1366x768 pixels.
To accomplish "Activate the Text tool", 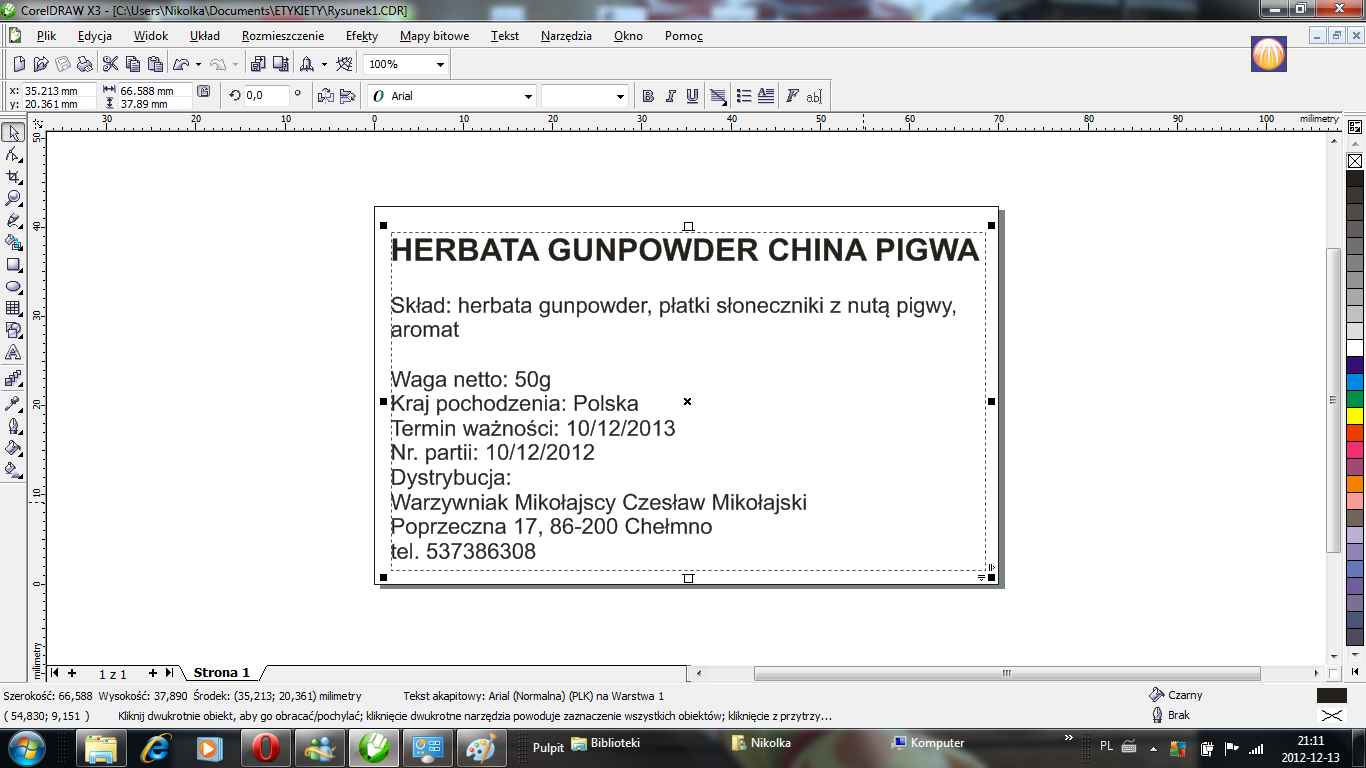I will pos(14,353).
